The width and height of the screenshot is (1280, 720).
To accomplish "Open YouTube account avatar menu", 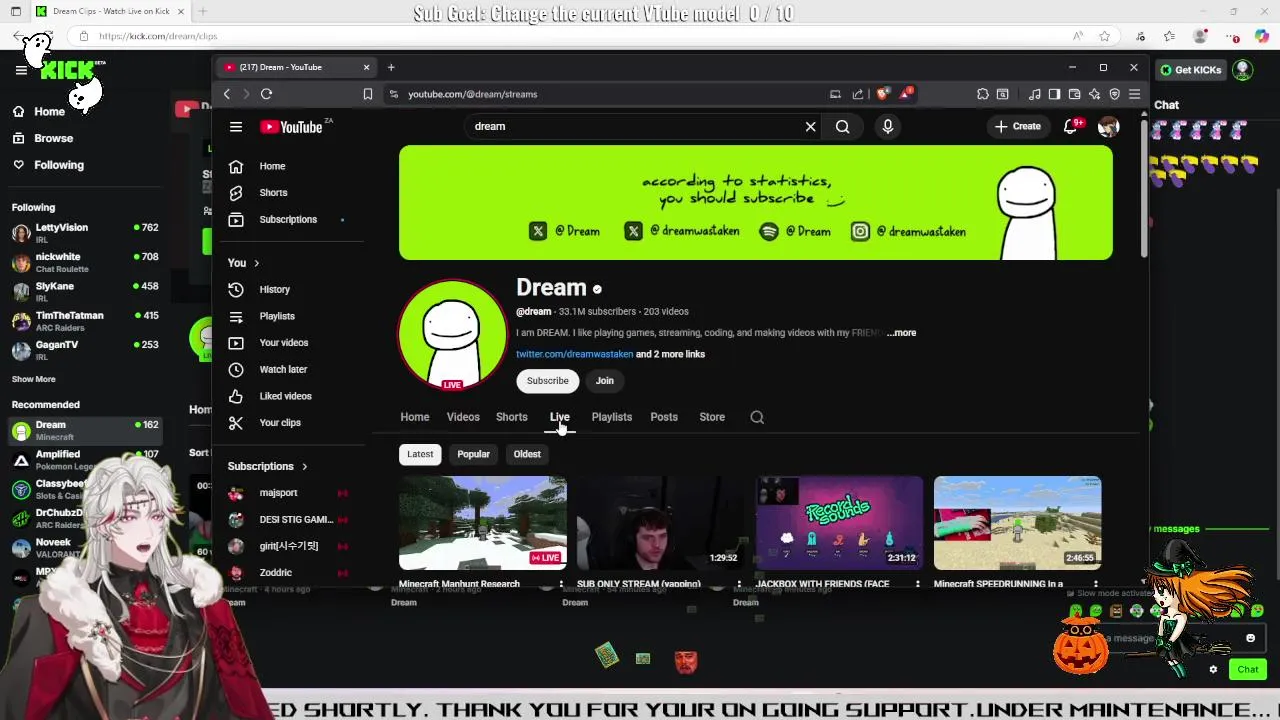I will (x=1108, y=127).
